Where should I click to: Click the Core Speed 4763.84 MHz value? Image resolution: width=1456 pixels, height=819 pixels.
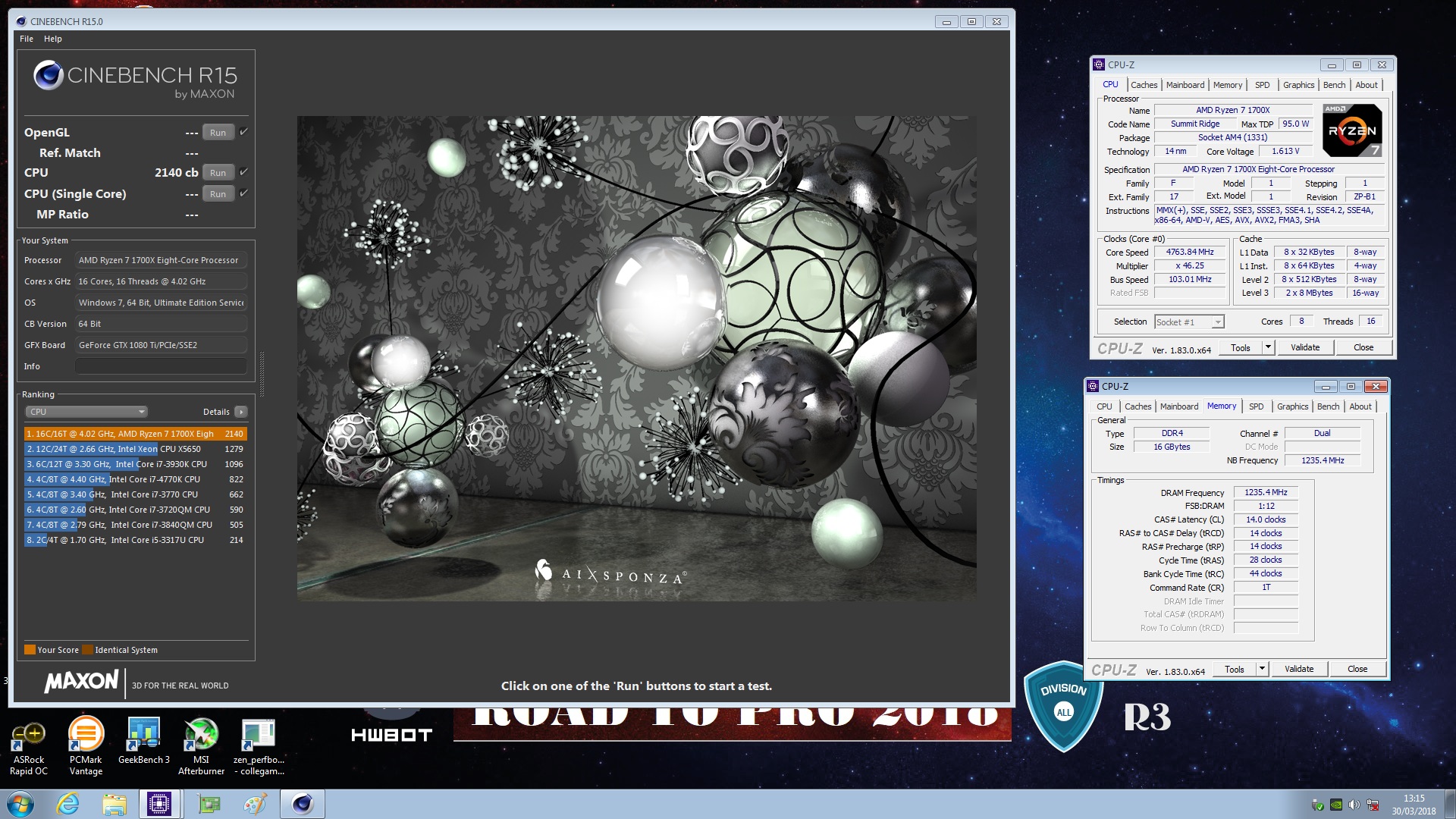click(1190, 252)
